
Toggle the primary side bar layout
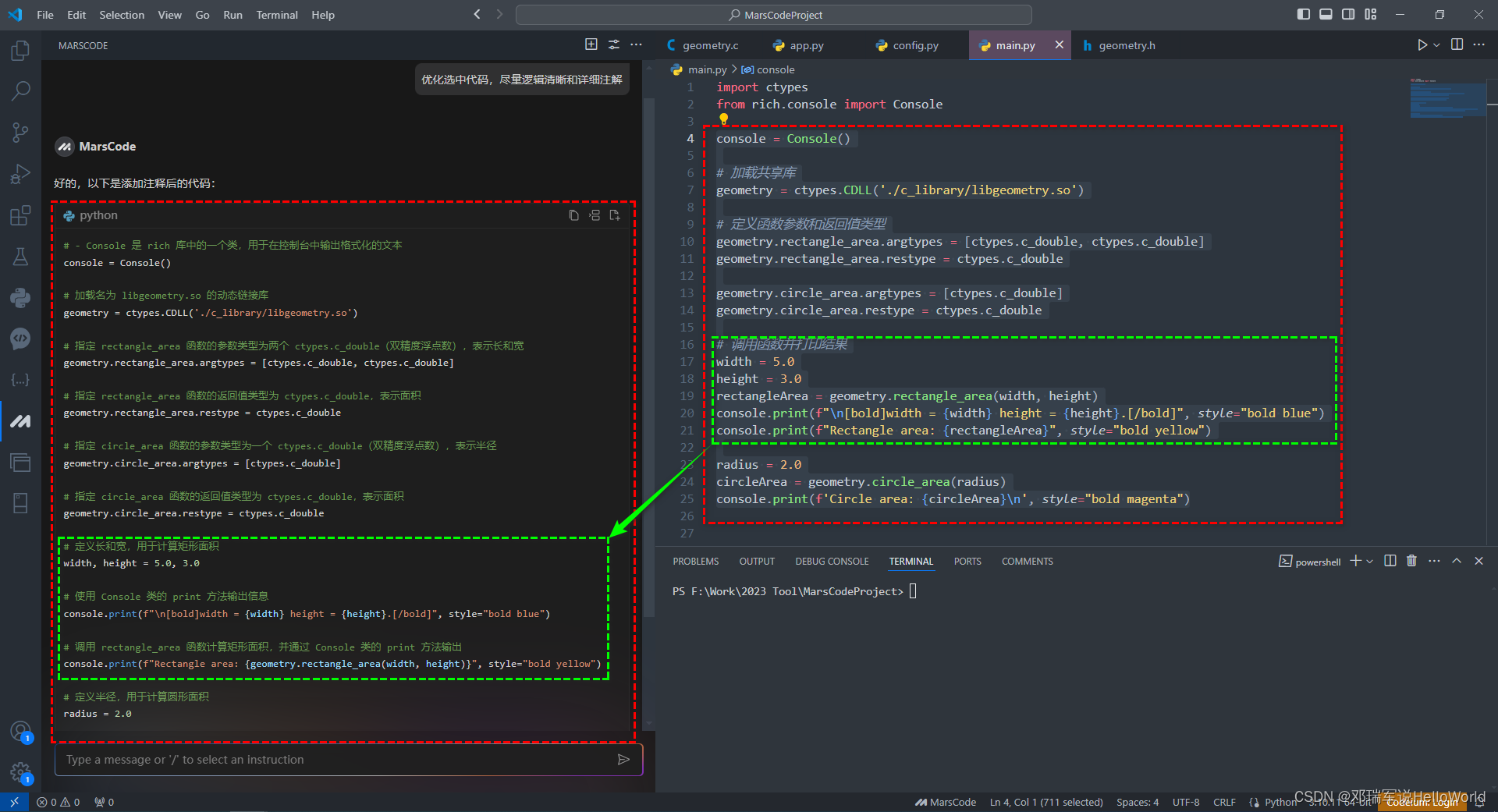coord(1303,14)
